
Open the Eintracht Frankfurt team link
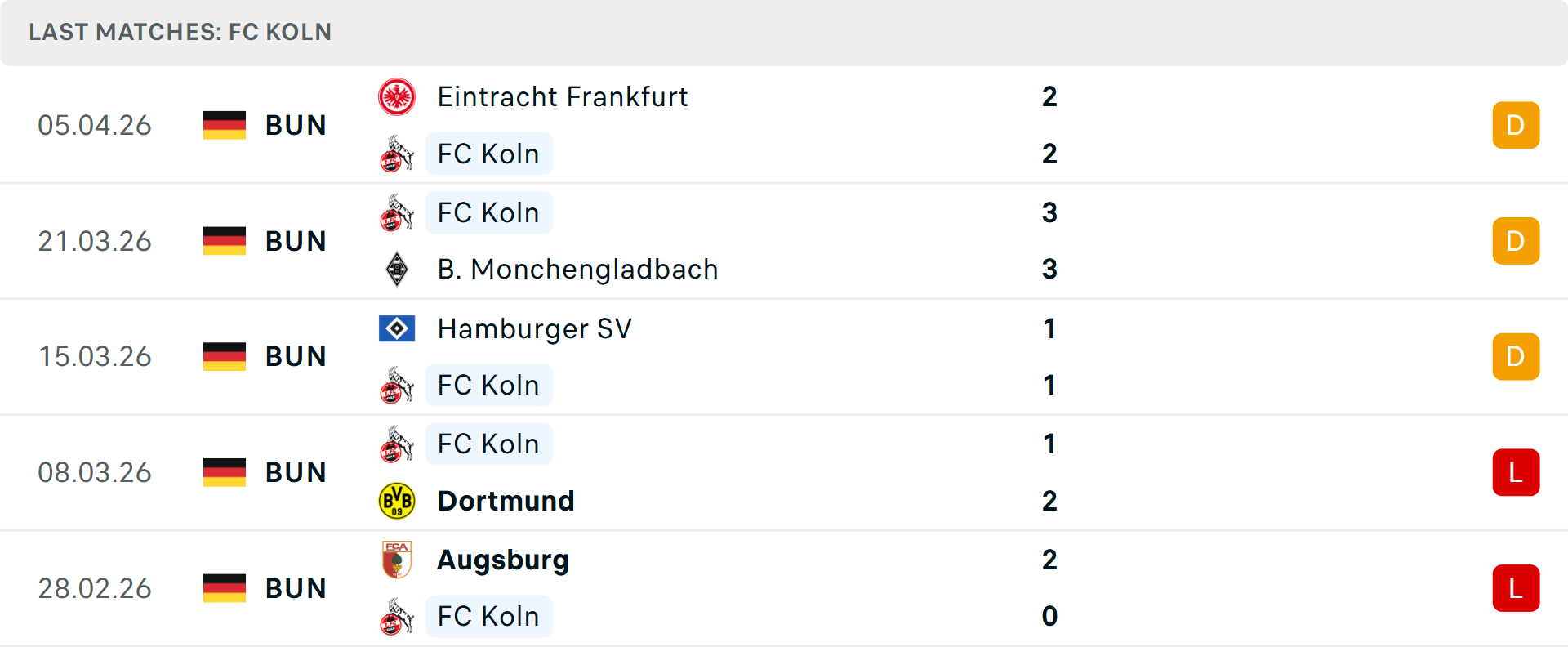(562, 97)
